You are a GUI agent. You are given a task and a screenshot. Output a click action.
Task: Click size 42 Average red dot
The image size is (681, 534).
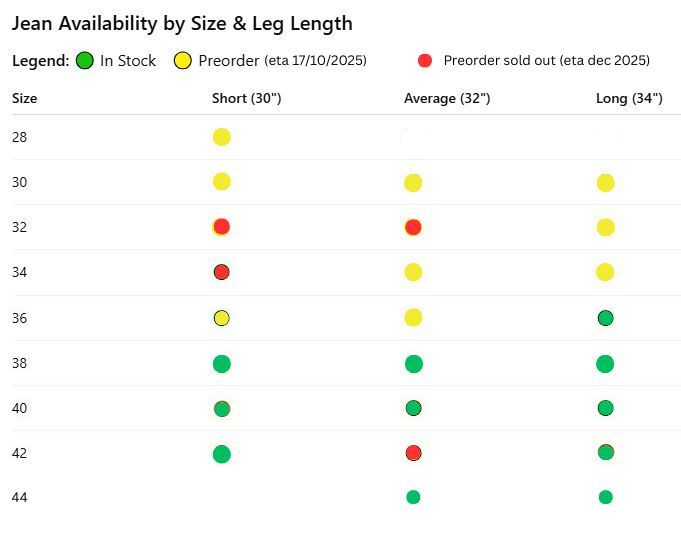click(x=413, y=453)
